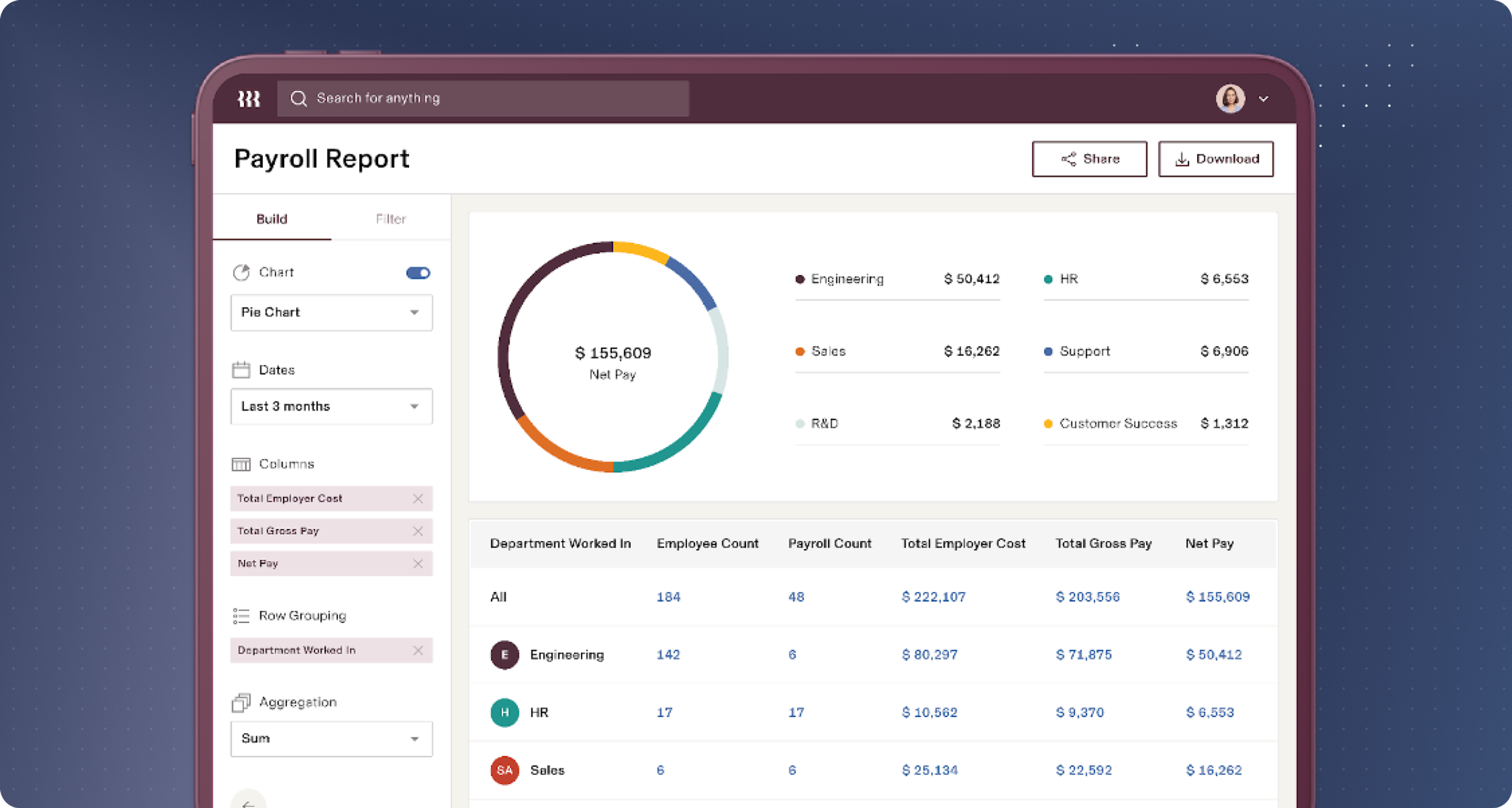The height and width of the screenshot is (808, 1512).
Task: Click the Row Grouping list icon
Action: coord(241,615)
